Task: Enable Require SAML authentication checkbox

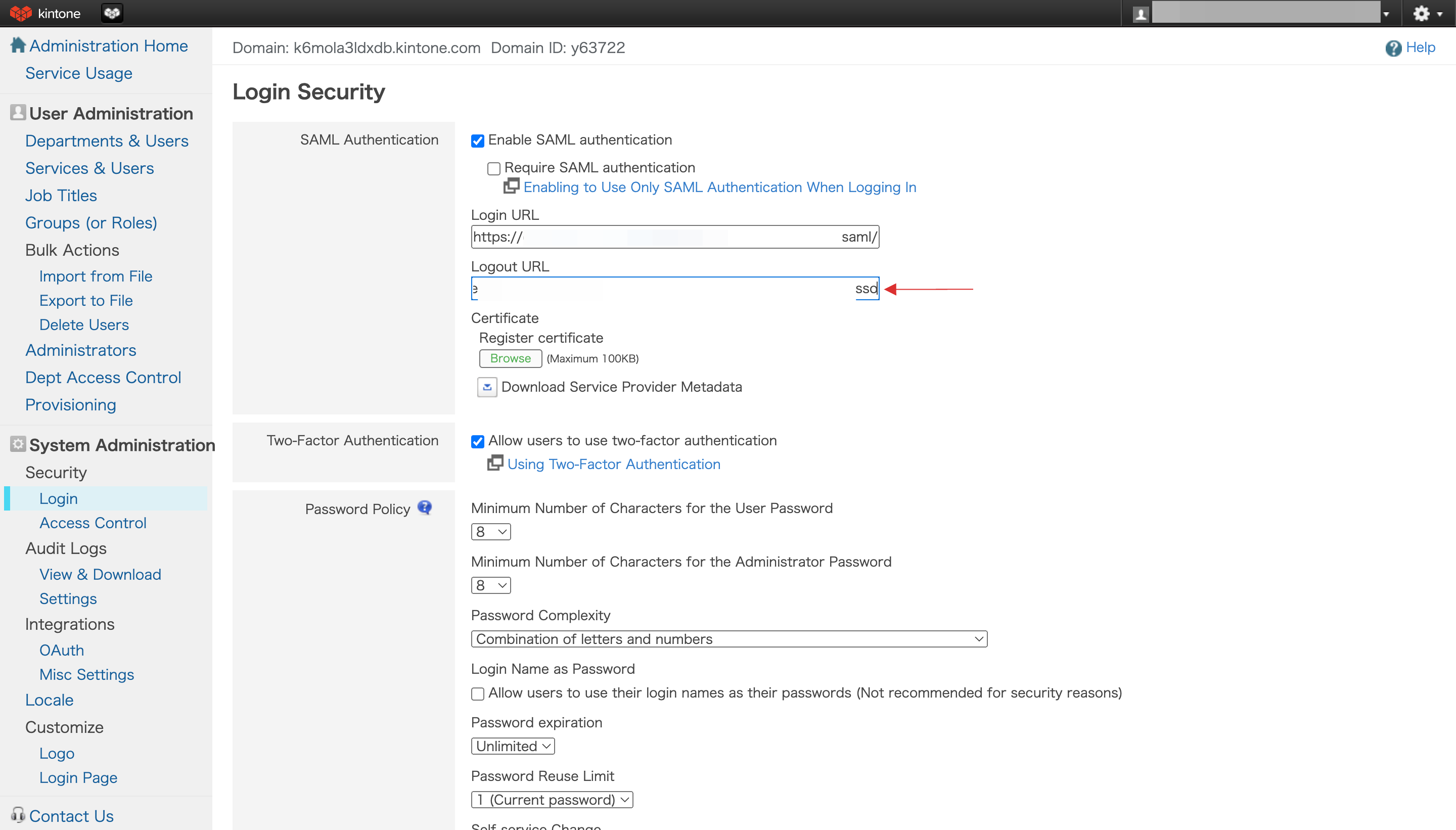Action: (x=494, y=168)
